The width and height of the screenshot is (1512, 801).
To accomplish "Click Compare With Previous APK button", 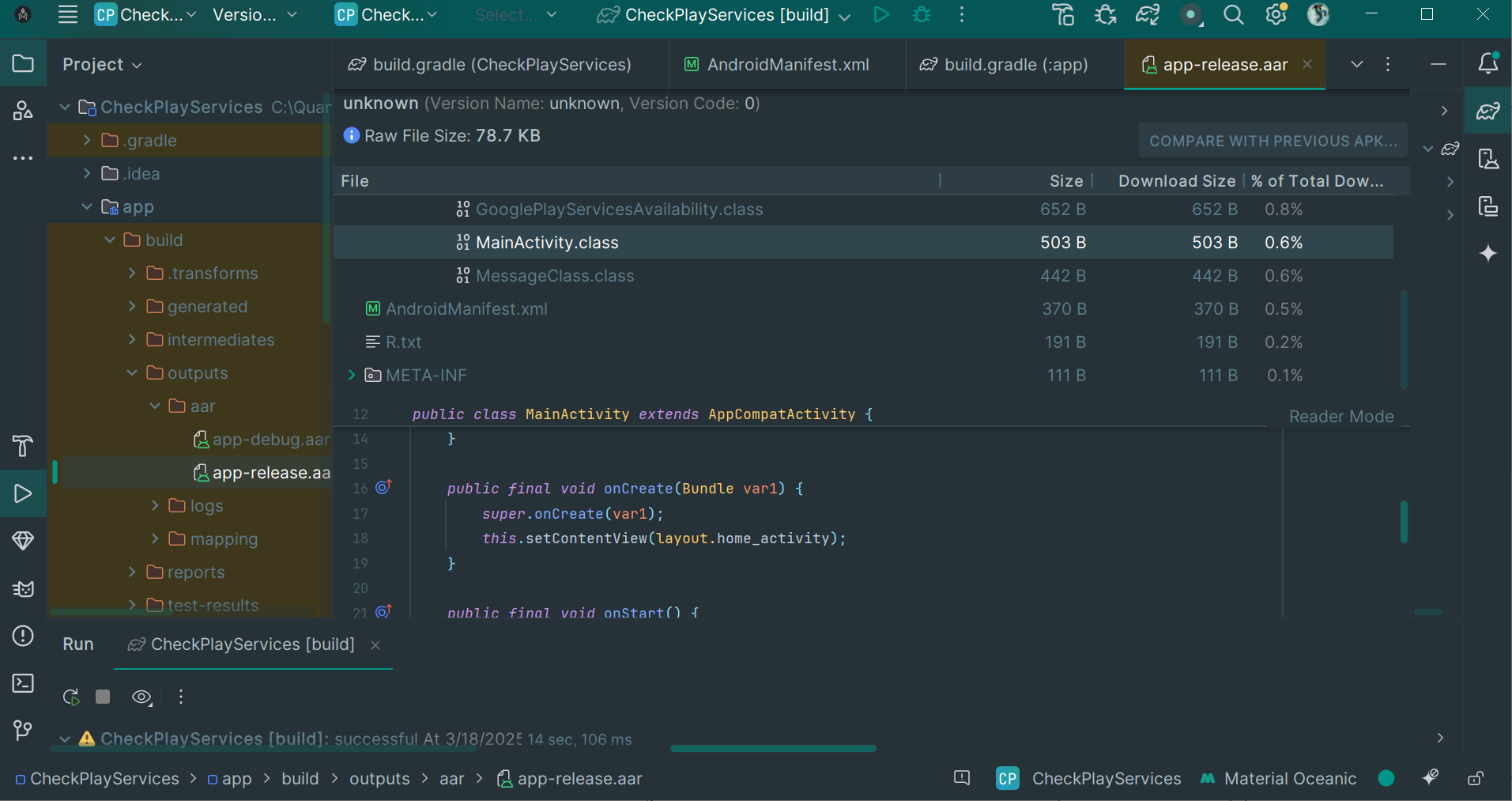I will tap(1272, 141).
